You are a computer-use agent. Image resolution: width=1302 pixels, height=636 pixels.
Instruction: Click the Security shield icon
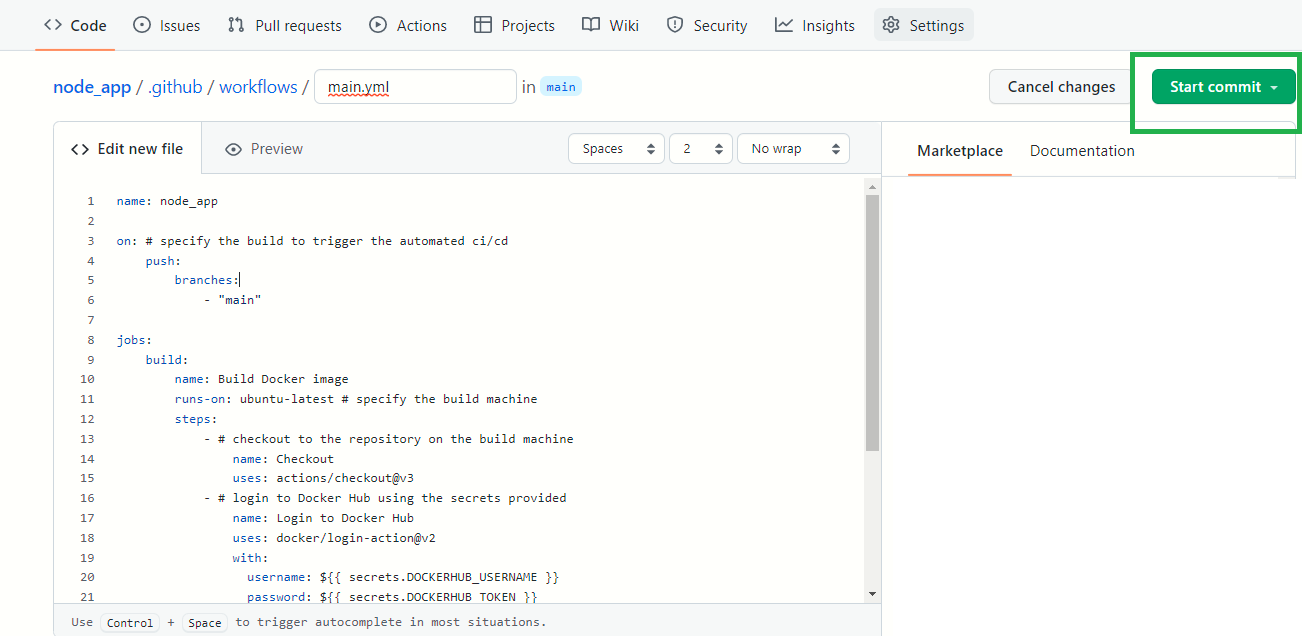pyautogui.click(x=675, y=25)
